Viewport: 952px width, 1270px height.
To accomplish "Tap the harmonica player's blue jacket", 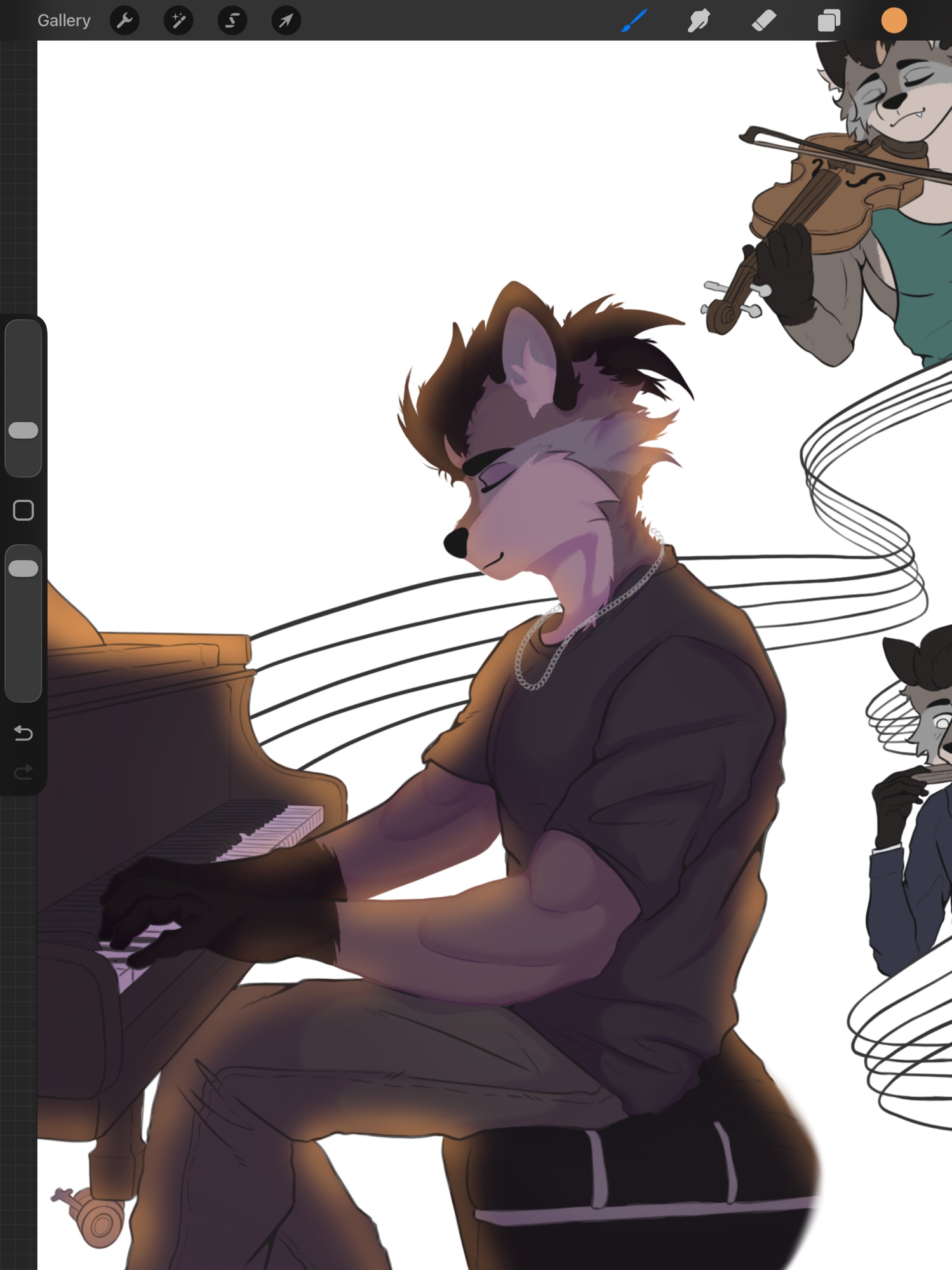I will (x=908, y=889).
